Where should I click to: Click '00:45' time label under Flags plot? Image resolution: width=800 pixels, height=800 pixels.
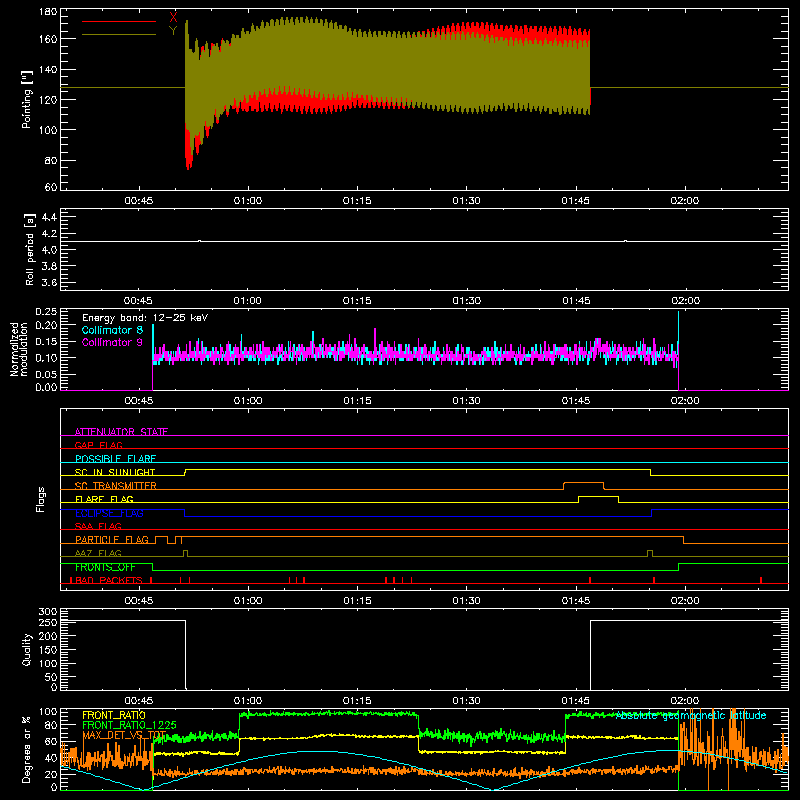pyautogui.click(x=139, y=601)
